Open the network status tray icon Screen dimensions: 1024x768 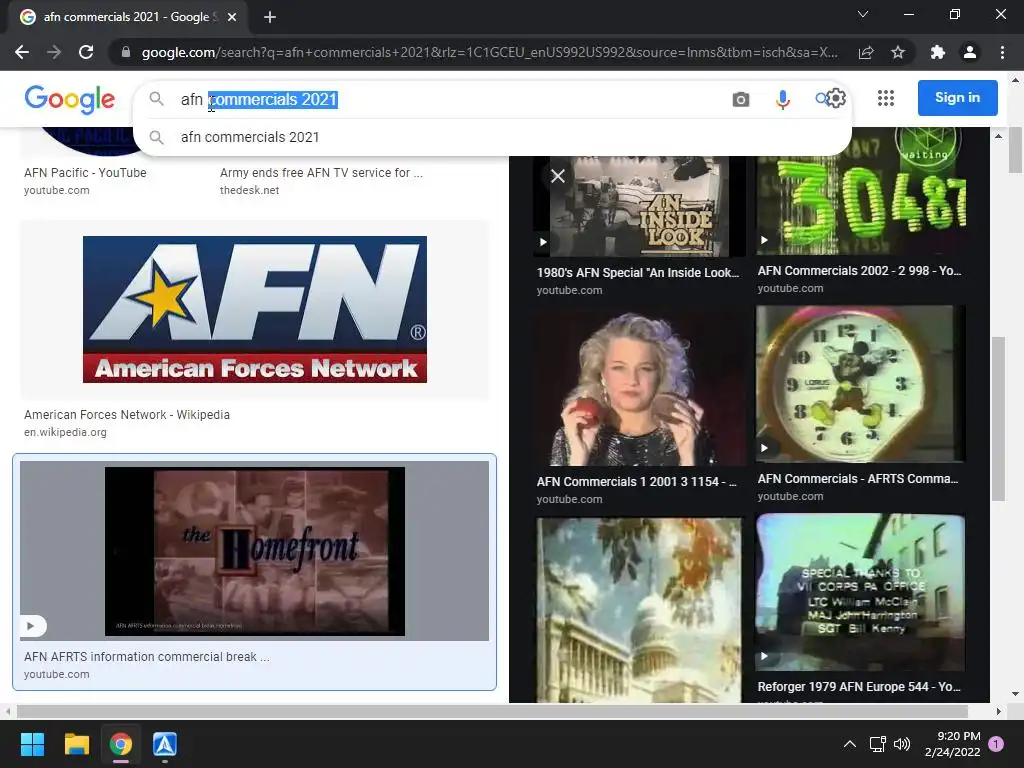(x=877, y=744)
